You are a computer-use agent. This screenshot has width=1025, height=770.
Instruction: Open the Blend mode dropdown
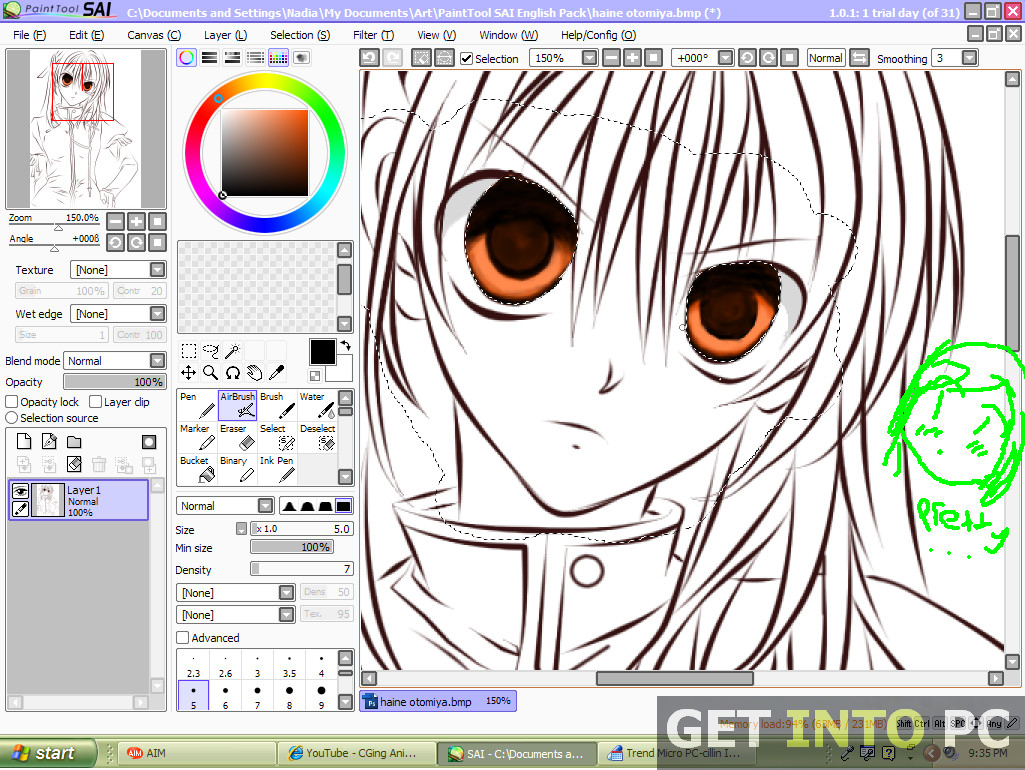click(113, 360)
